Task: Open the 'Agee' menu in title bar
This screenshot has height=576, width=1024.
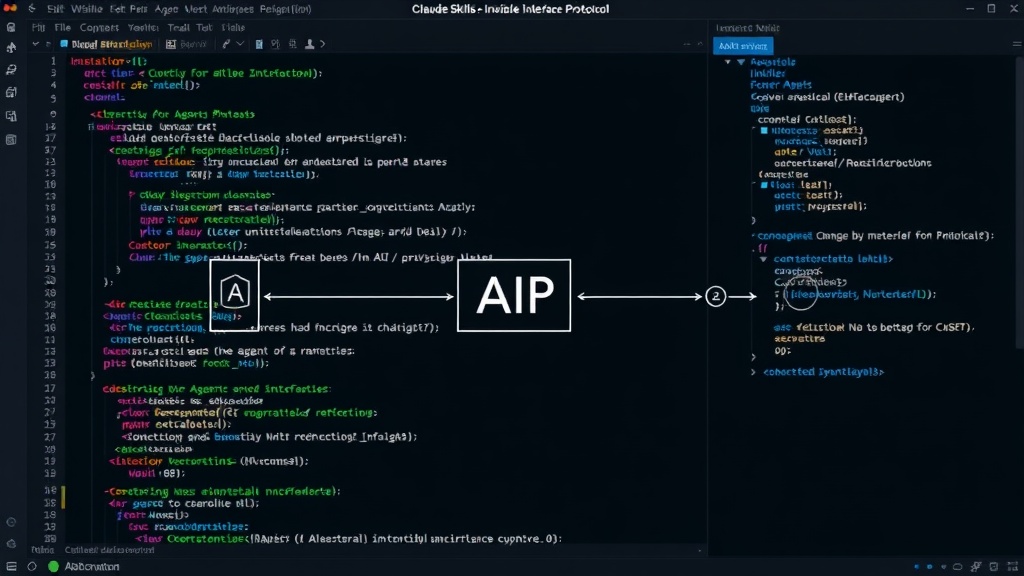Action: [x=167, y=9]
